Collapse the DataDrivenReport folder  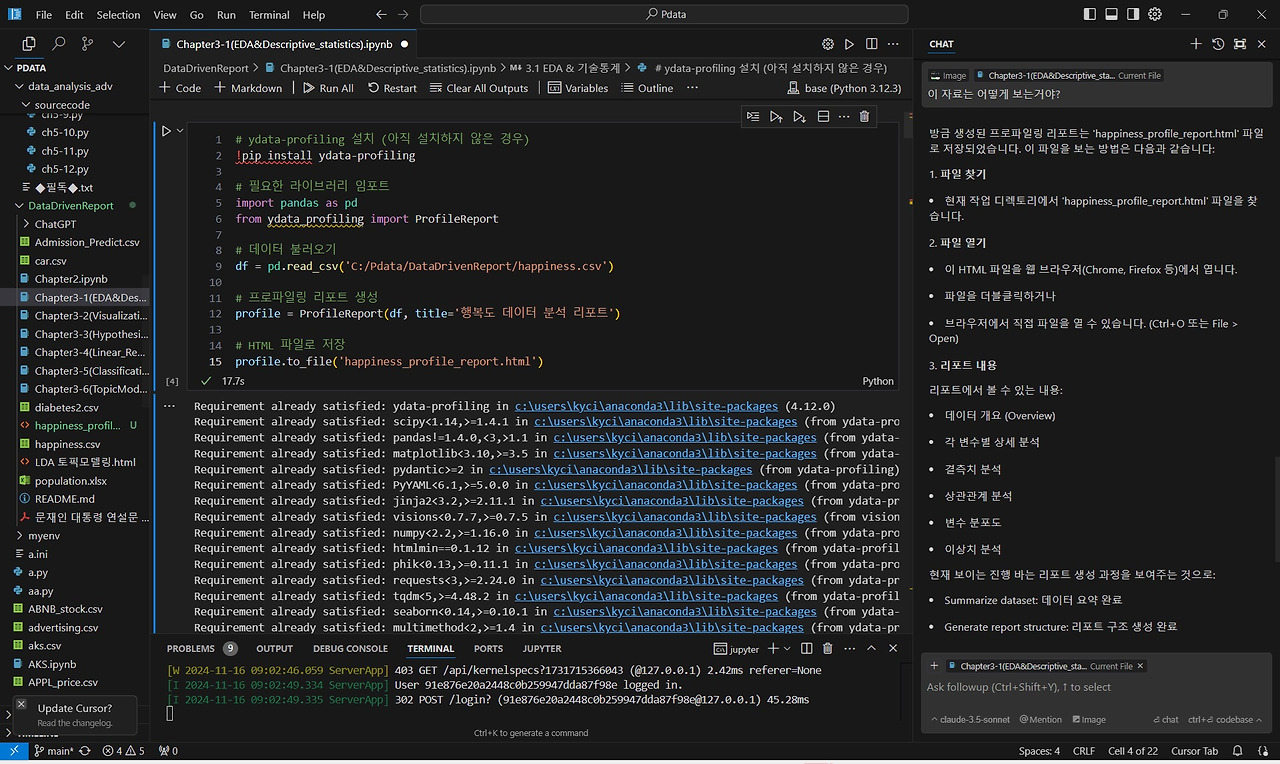(21, 206)
